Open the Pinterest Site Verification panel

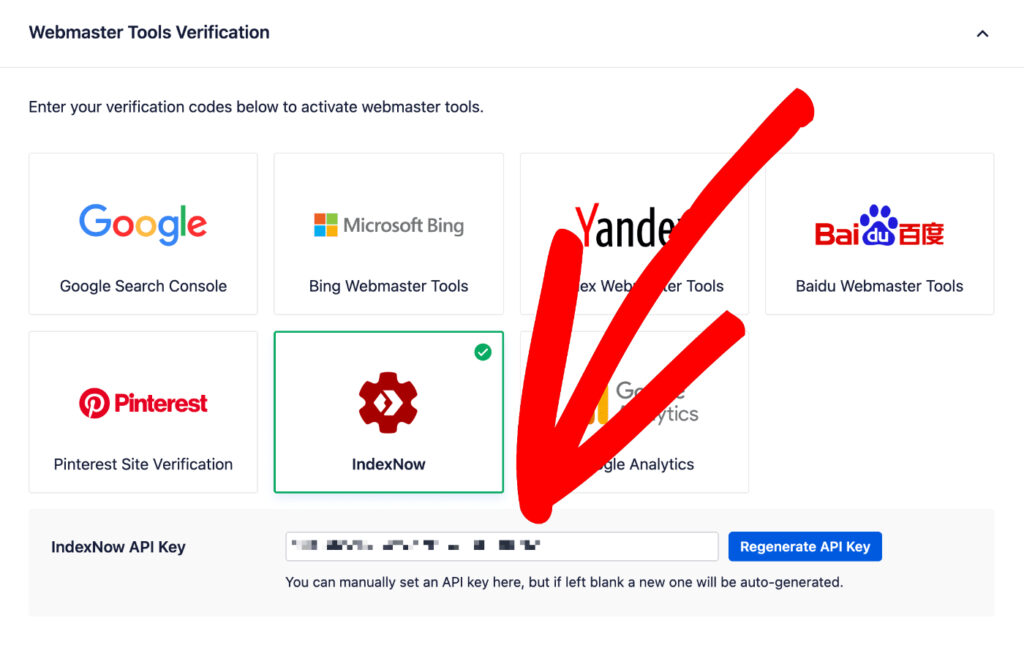(142, 412)
